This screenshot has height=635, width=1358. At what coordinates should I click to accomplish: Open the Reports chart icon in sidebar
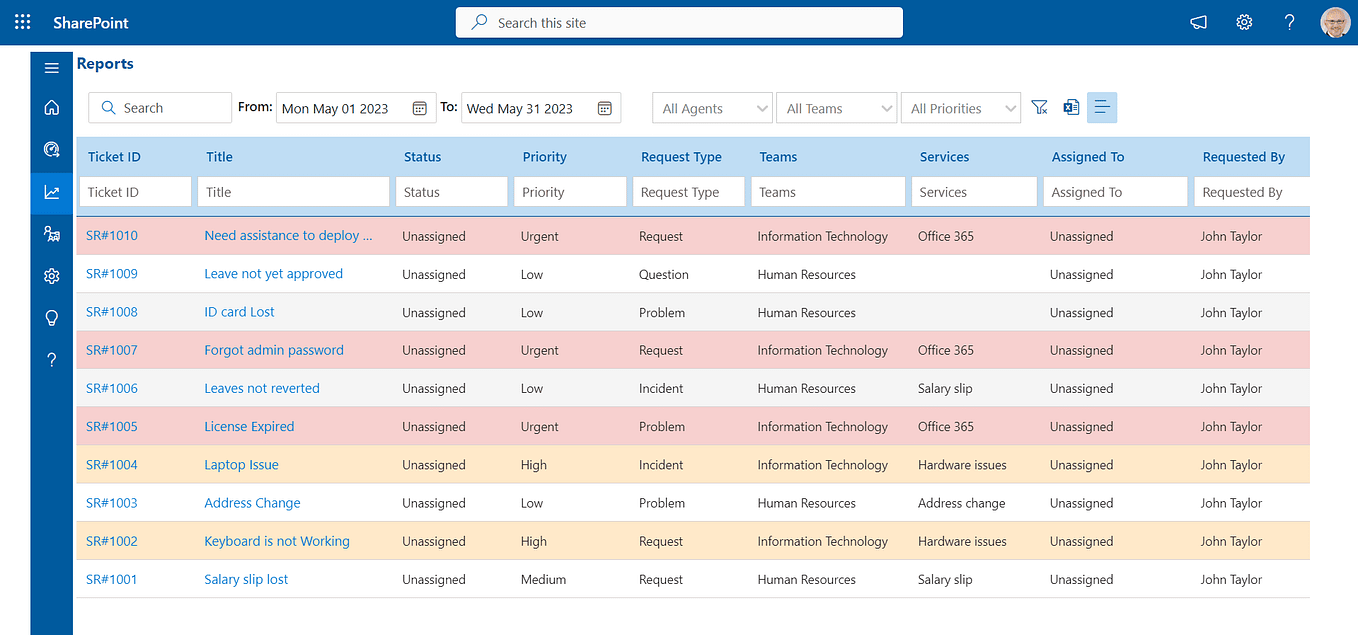click(x=51, y=191)
